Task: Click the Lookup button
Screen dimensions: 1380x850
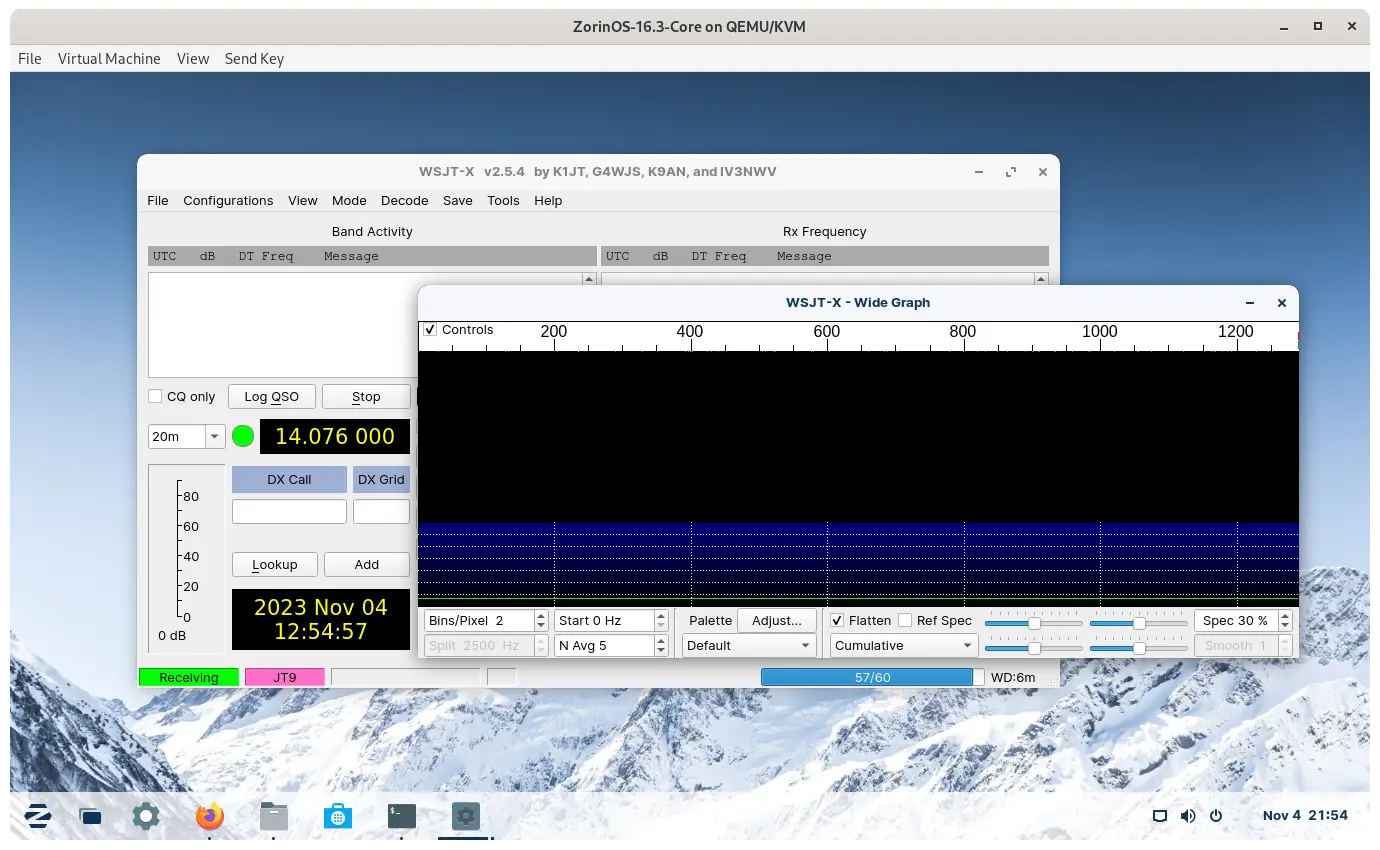Action: 275,565
